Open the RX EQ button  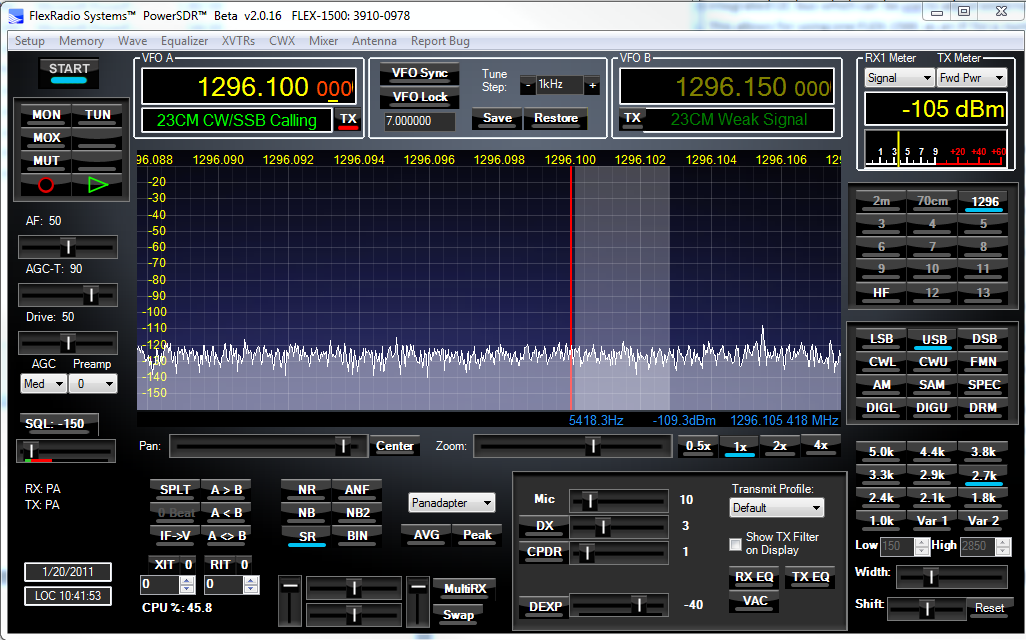tap(754, 577)
